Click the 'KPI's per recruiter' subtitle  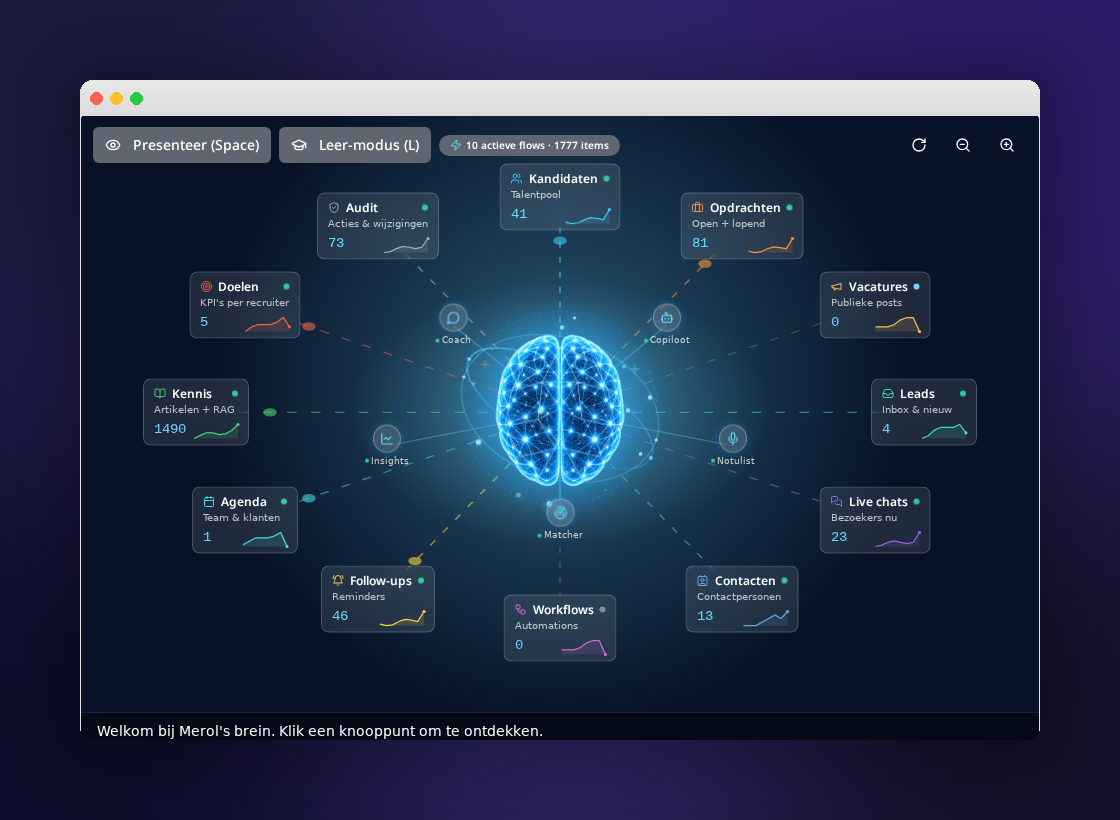pos(244,302)
